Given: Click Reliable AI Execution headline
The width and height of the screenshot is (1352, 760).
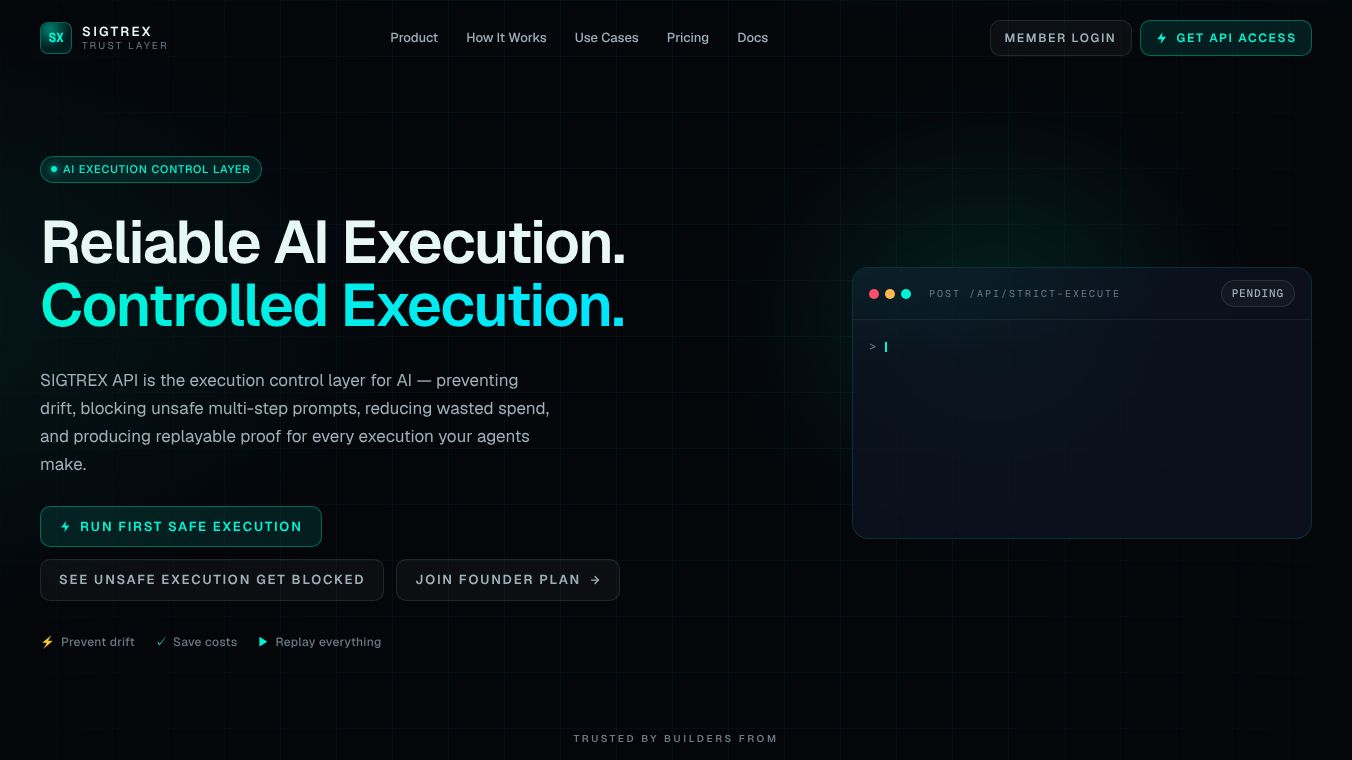Looking at the screenshot, I should pyautogui.click(x=333, y=242).
